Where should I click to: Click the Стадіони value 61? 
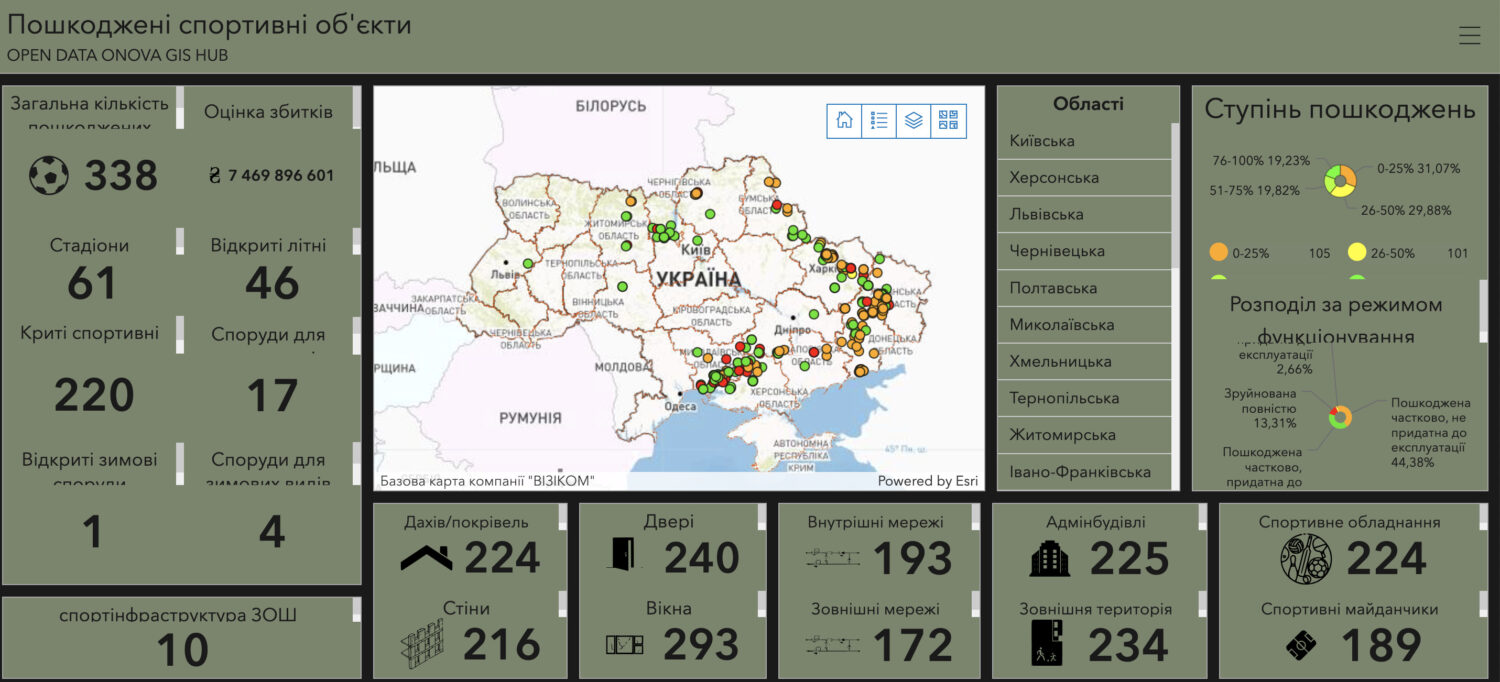point(92,284)
